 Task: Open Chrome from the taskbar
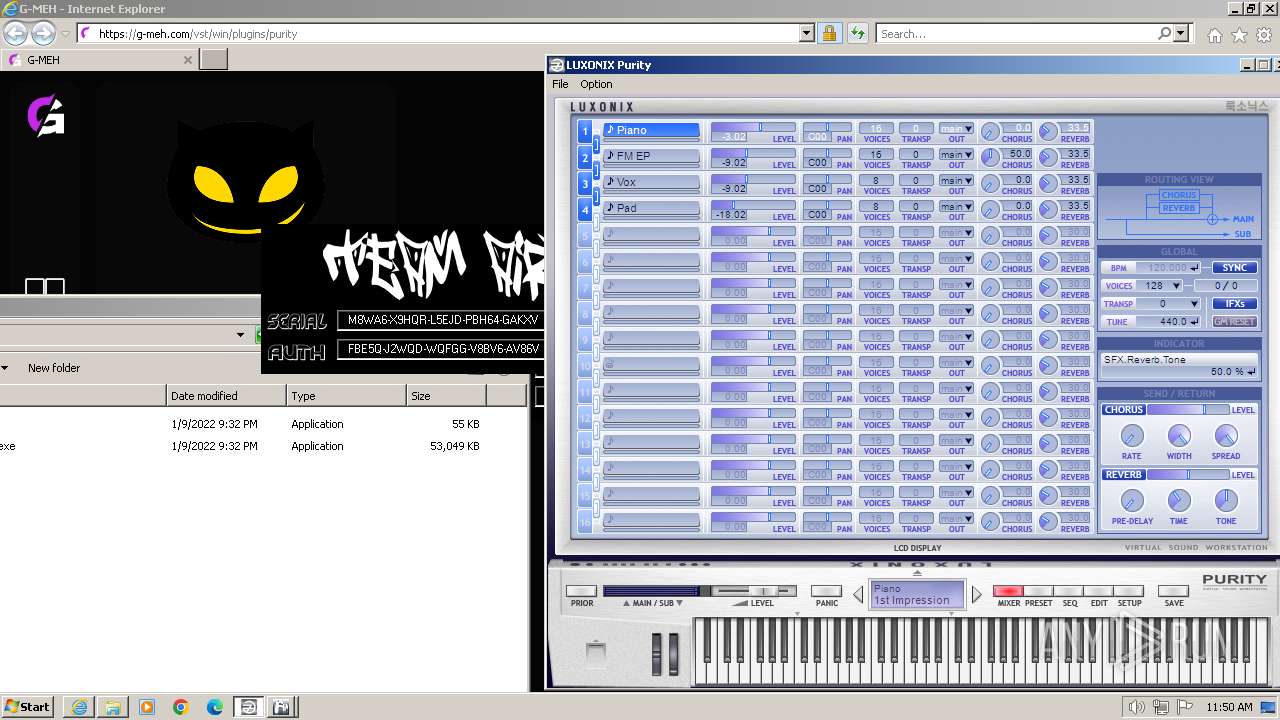point(181,707)
